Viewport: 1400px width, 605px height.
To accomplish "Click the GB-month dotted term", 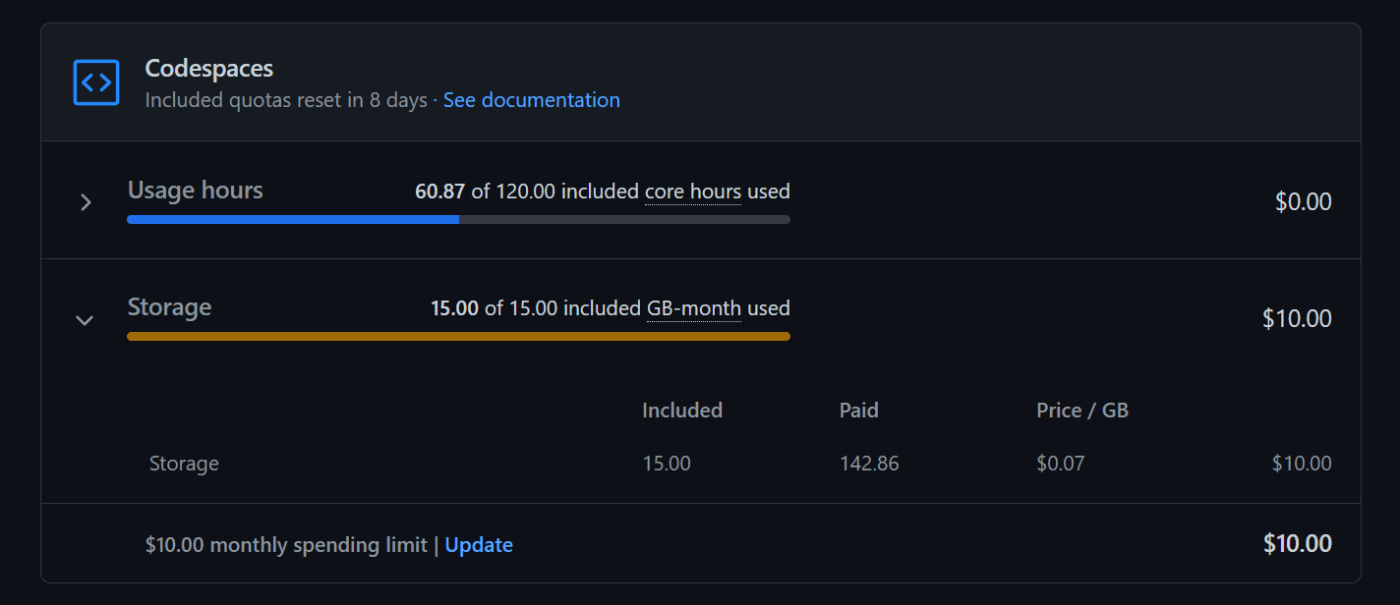I will (694, 308).
